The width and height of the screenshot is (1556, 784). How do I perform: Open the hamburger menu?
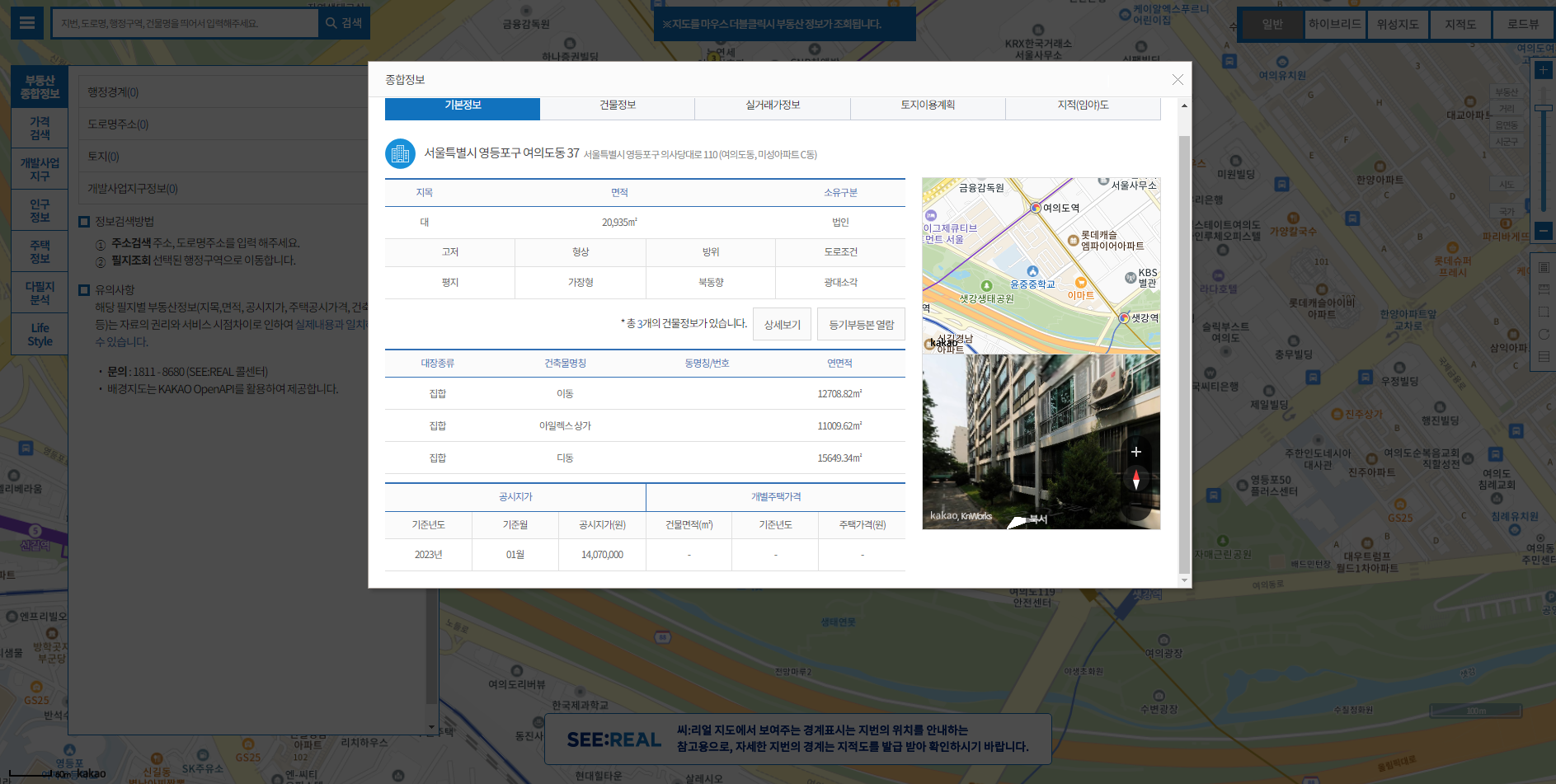click(27, 23)
